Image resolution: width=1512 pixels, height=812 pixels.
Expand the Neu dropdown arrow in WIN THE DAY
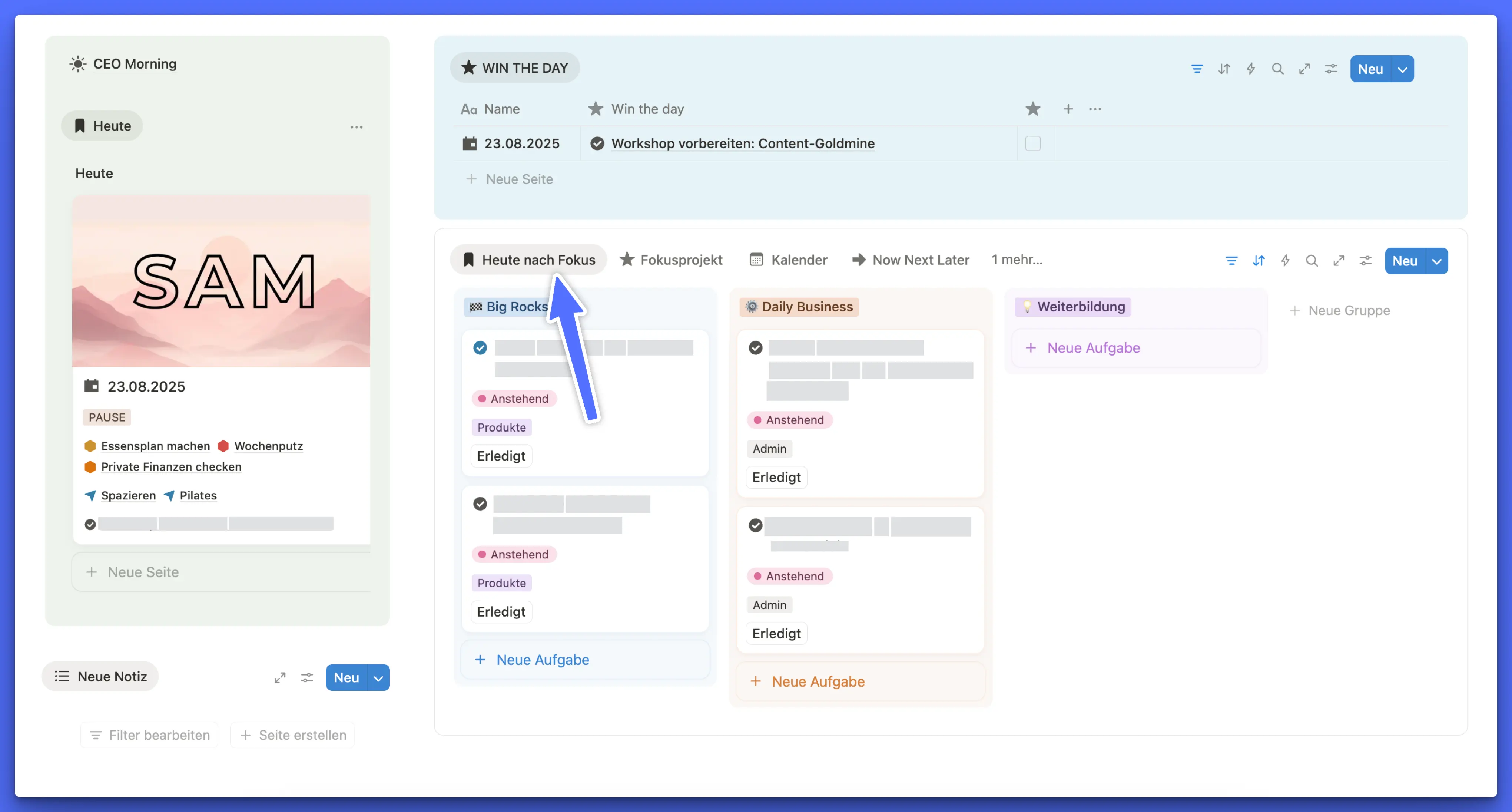[1402, 69]
